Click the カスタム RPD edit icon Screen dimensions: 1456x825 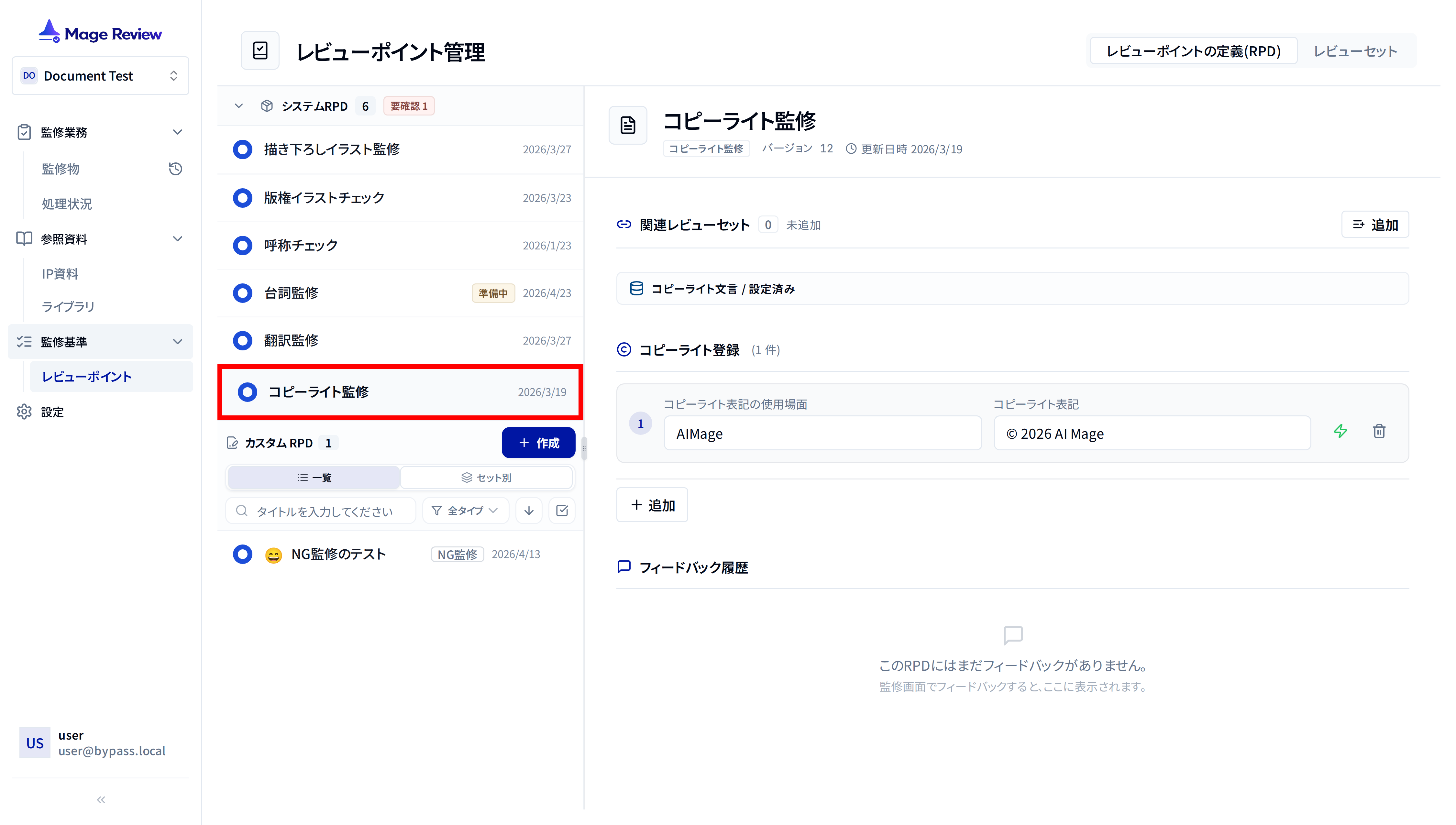(x=232, y=443)
